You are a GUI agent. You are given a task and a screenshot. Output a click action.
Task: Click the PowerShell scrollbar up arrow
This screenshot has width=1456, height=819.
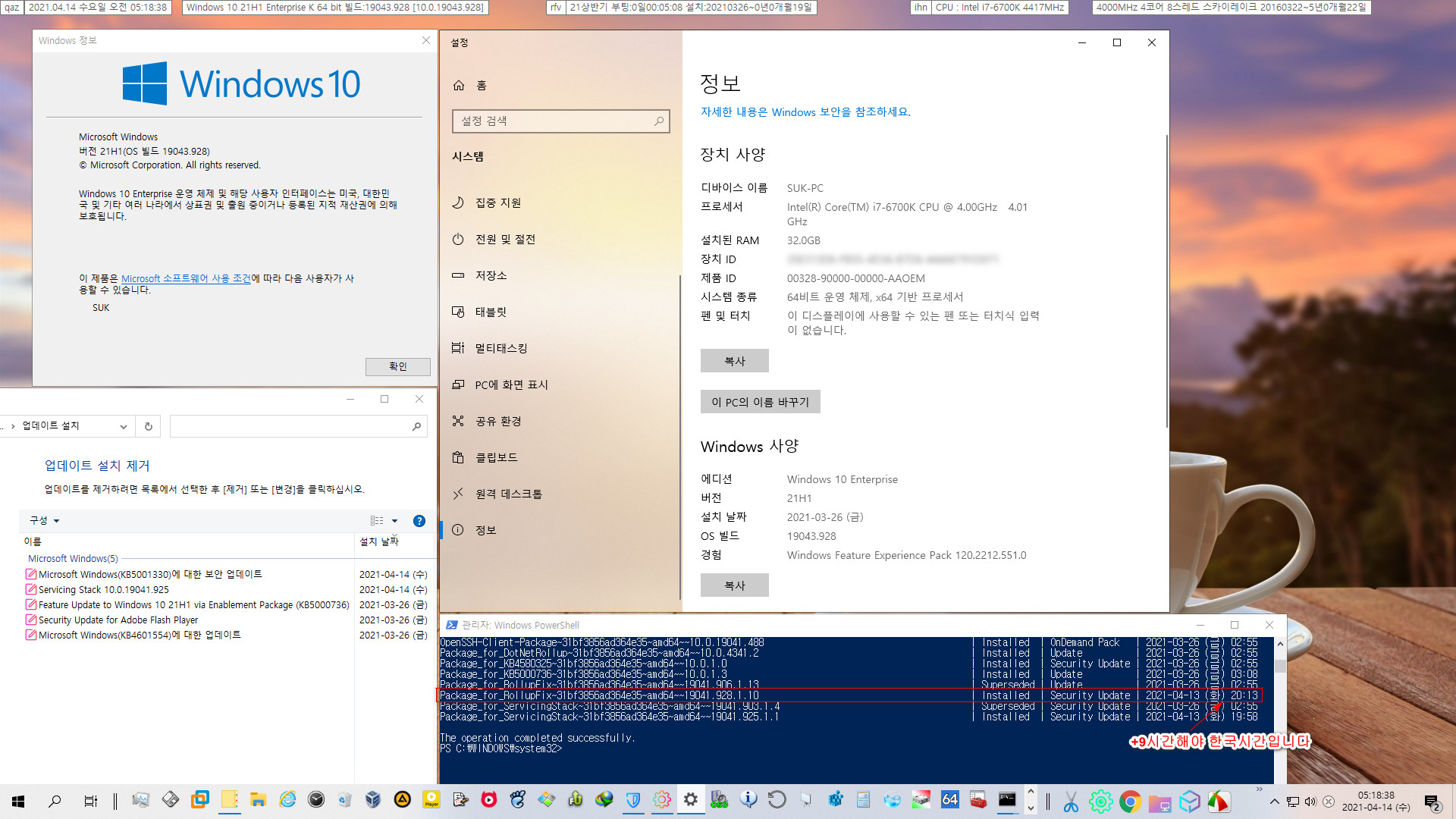[1280, 644]
